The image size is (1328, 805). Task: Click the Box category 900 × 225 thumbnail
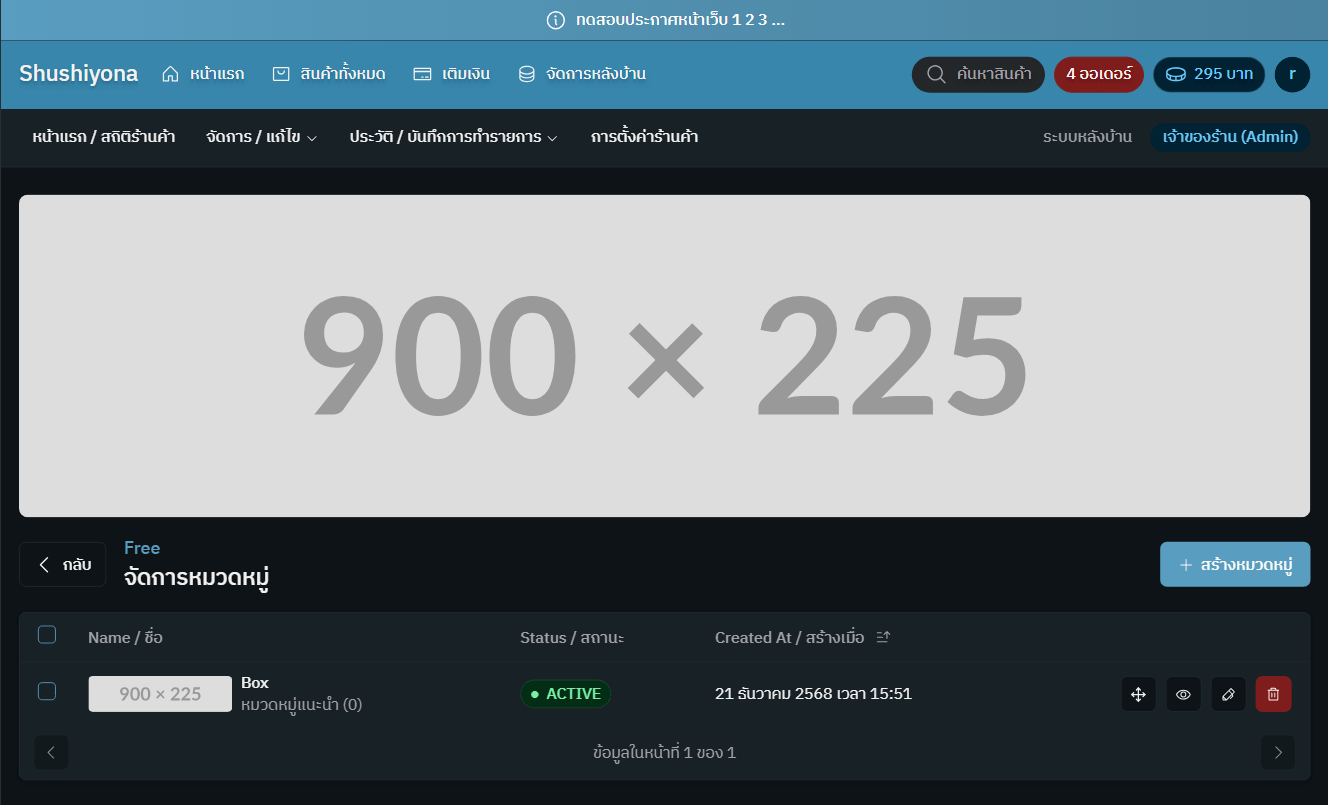(x=160, y=694)
